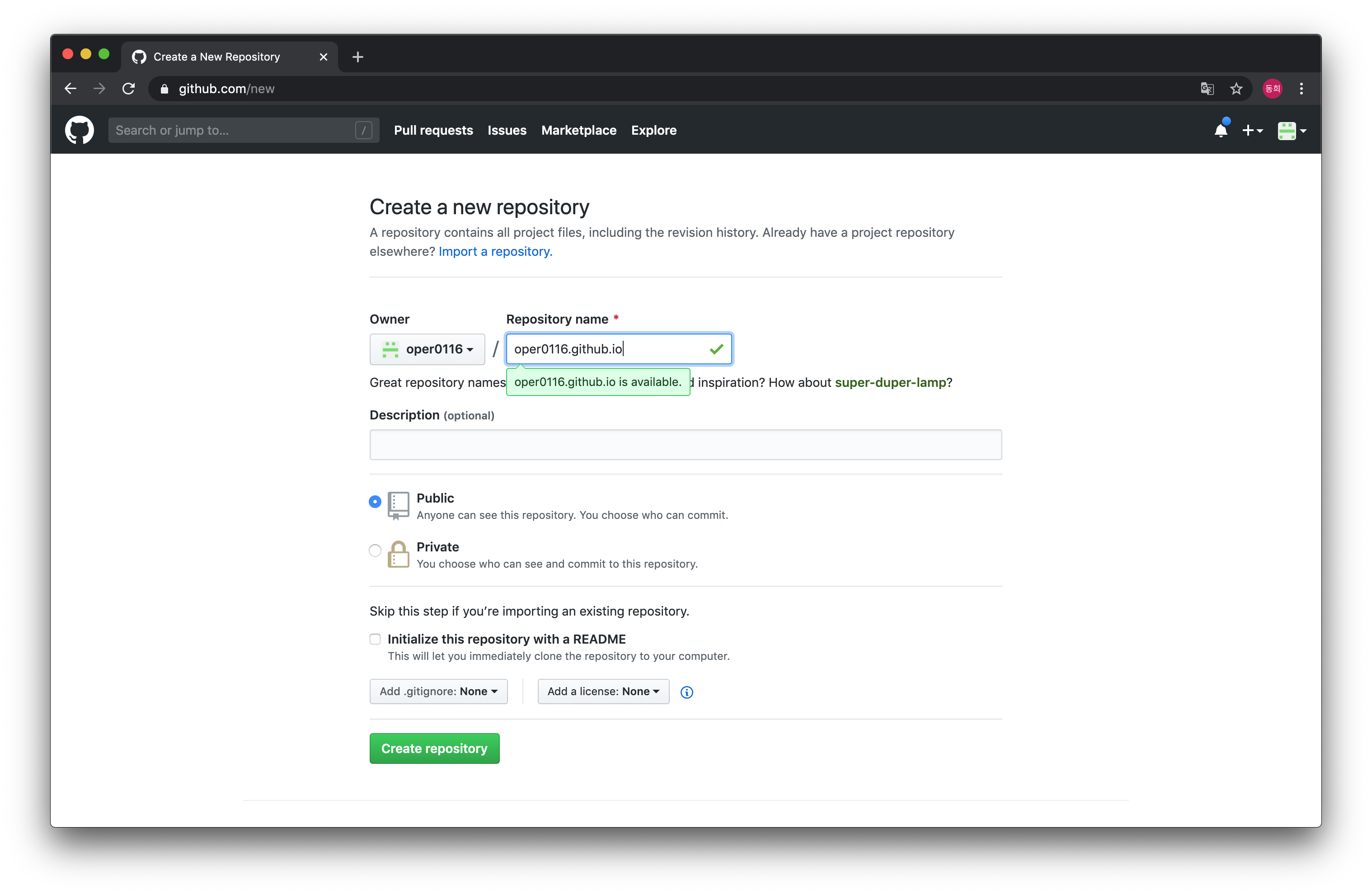Open the oper0116 Owner dropdown
The height and width of the screenshot is (894, 1372).
427,349
